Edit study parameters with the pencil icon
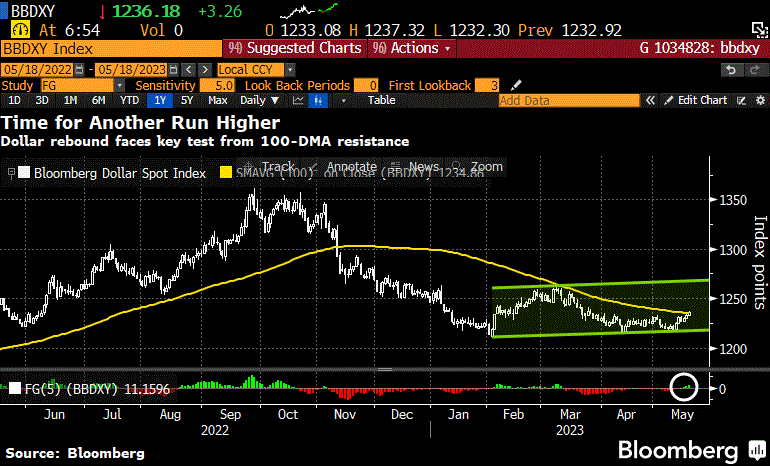The height and width of the screenshot is (466, 770). click(x=515, y=85)
